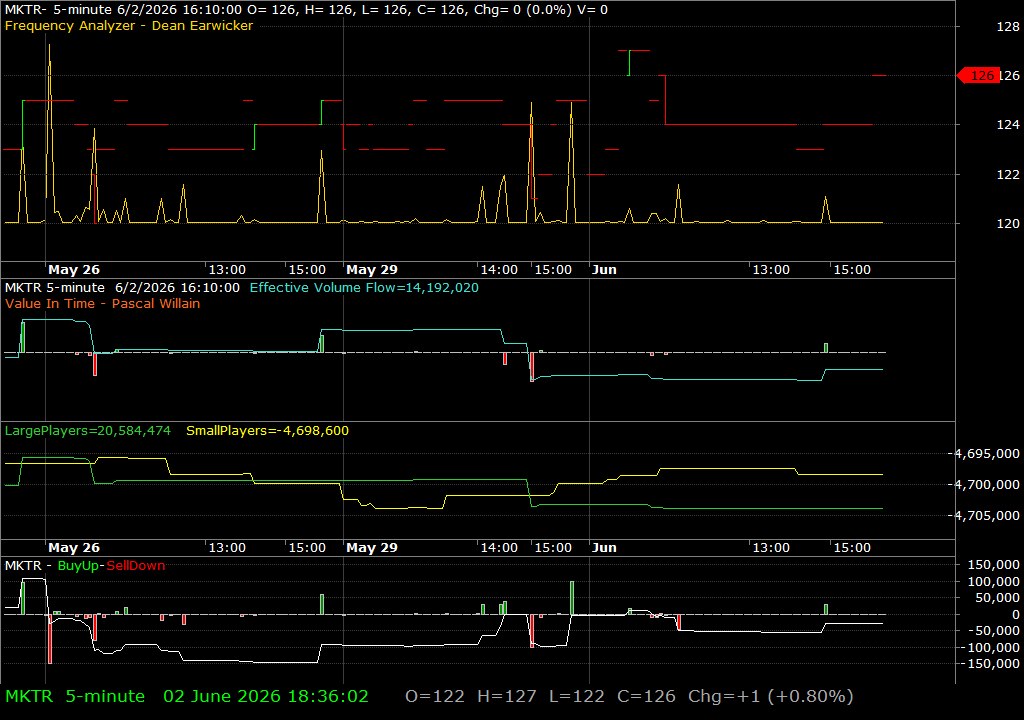The image size is (1024, 720).
Task: Click 'Value In Time - Pascal Willain' label
Action: (x=103, y=303)
